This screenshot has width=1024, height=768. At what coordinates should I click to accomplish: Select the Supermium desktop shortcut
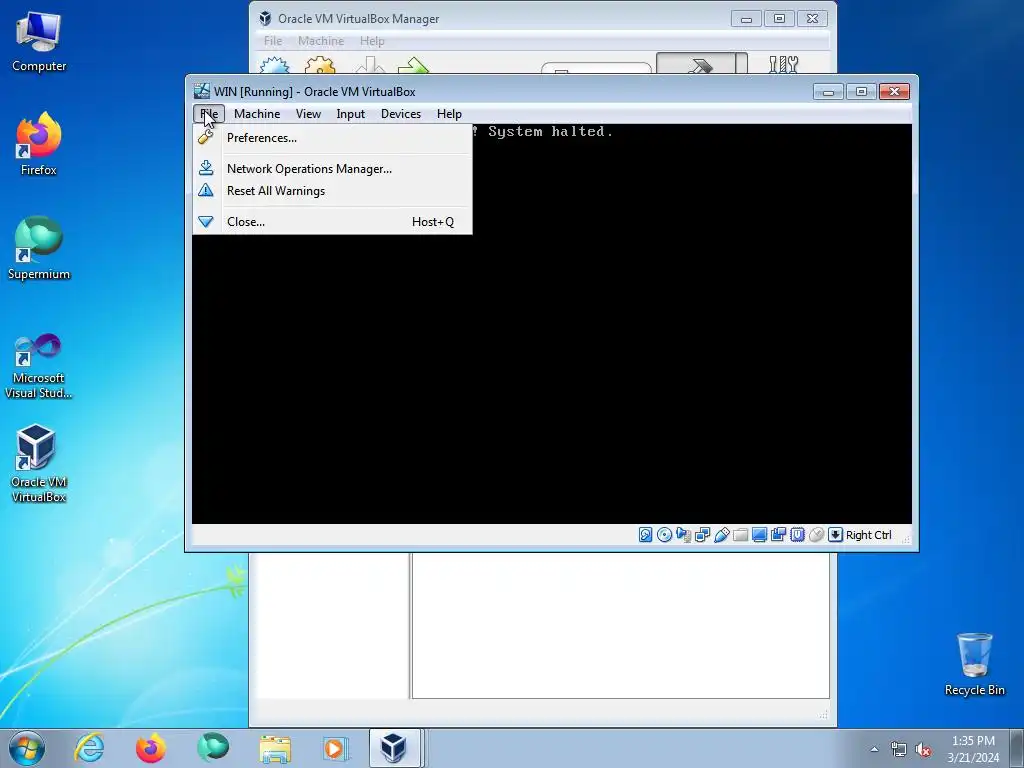(x=39, y=248)
